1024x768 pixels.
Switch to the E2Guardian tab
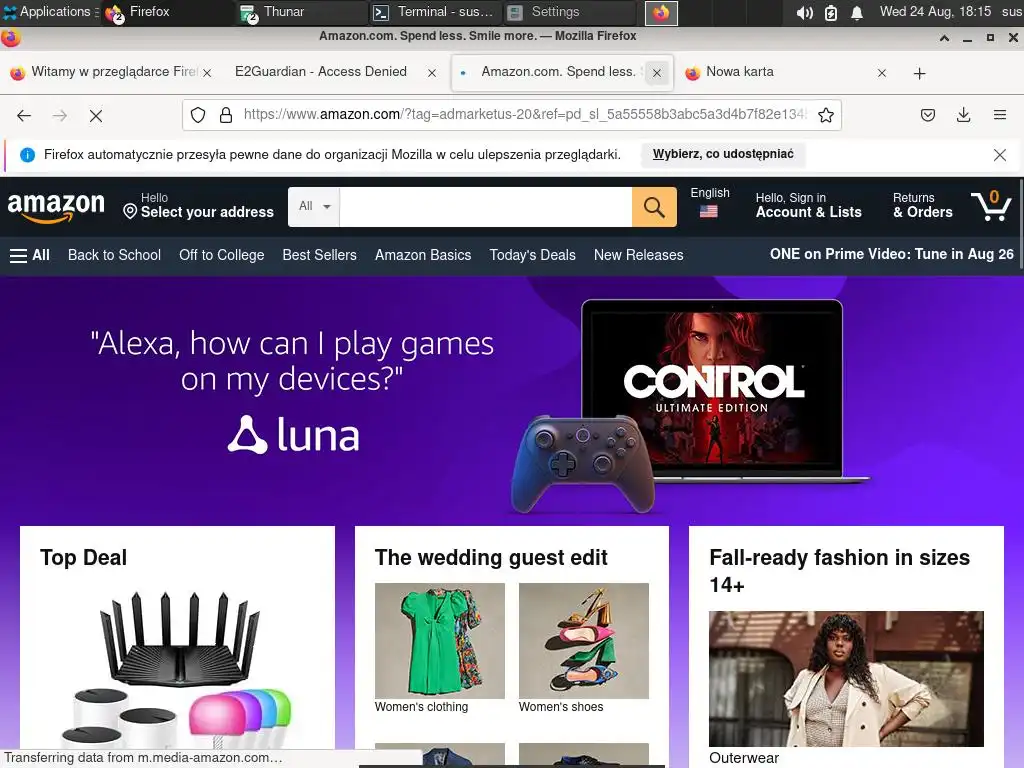[320, 72]
